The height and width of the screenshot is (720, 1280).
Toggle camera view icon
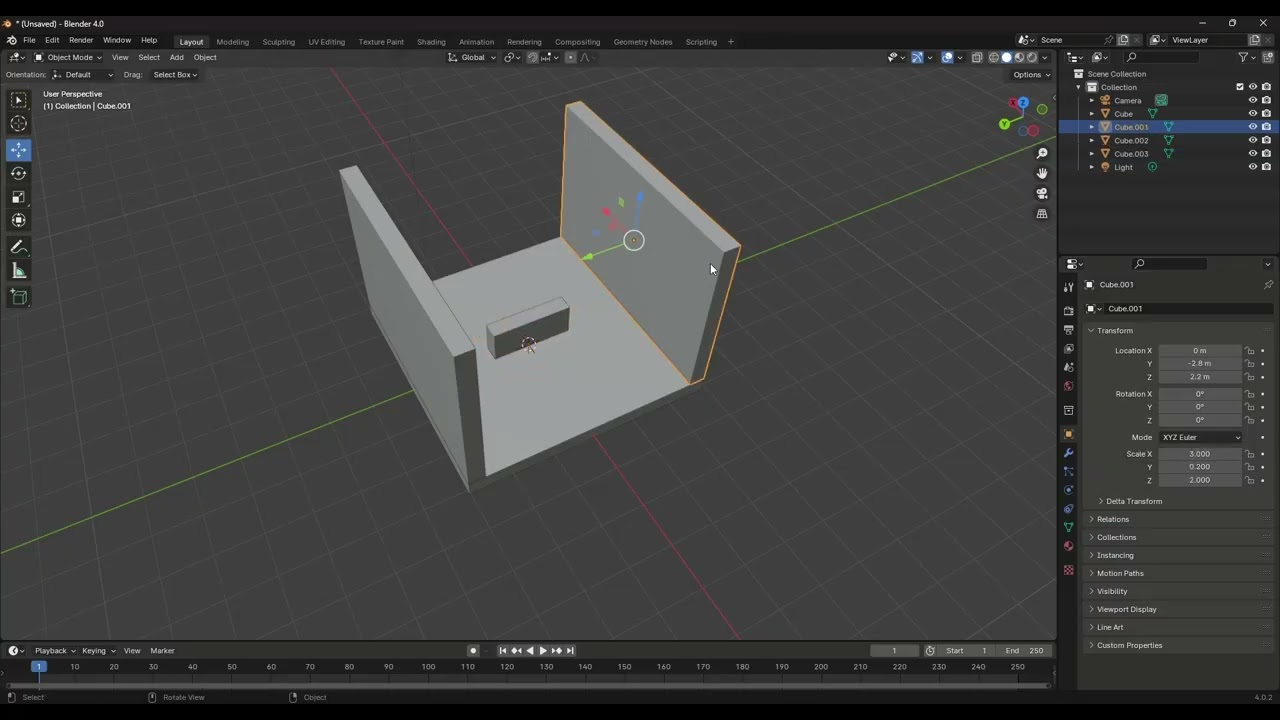[1042, 193]
